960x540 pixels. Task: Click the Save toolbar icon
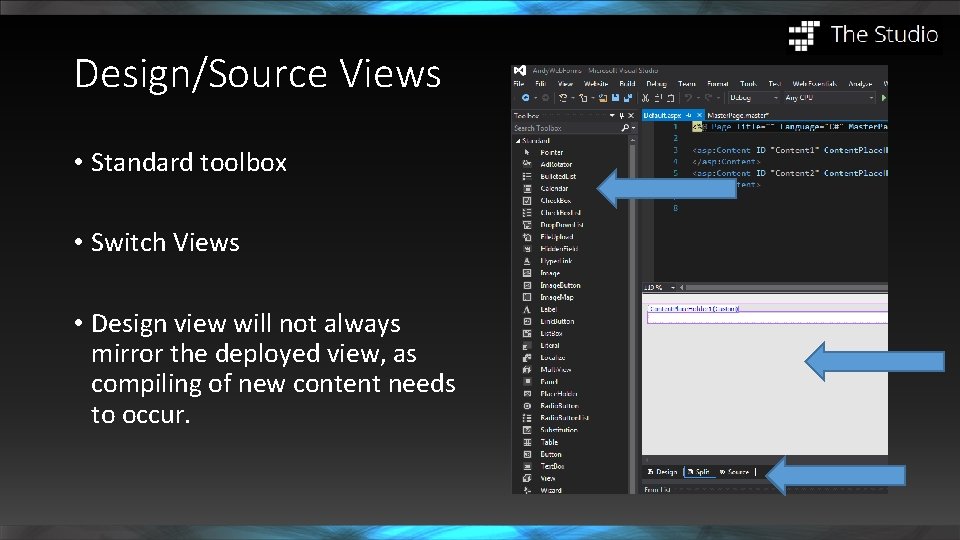pyautogui.click(x=615, y=98)
